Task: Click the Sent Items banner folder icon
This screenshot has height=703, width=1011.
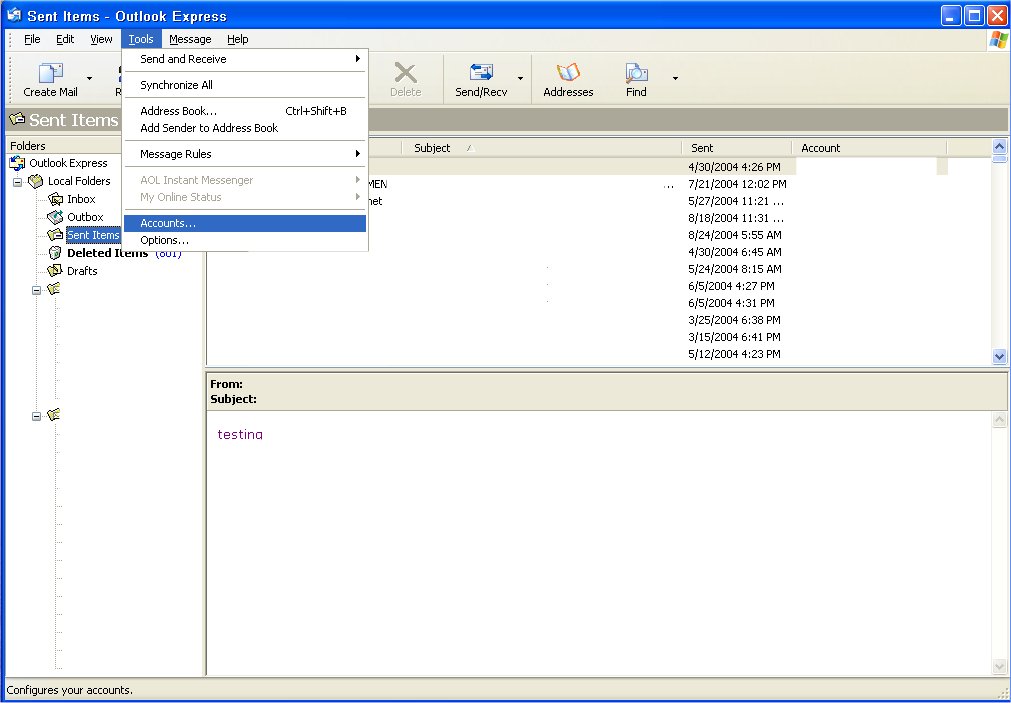Action: click(x=17, y=119)
